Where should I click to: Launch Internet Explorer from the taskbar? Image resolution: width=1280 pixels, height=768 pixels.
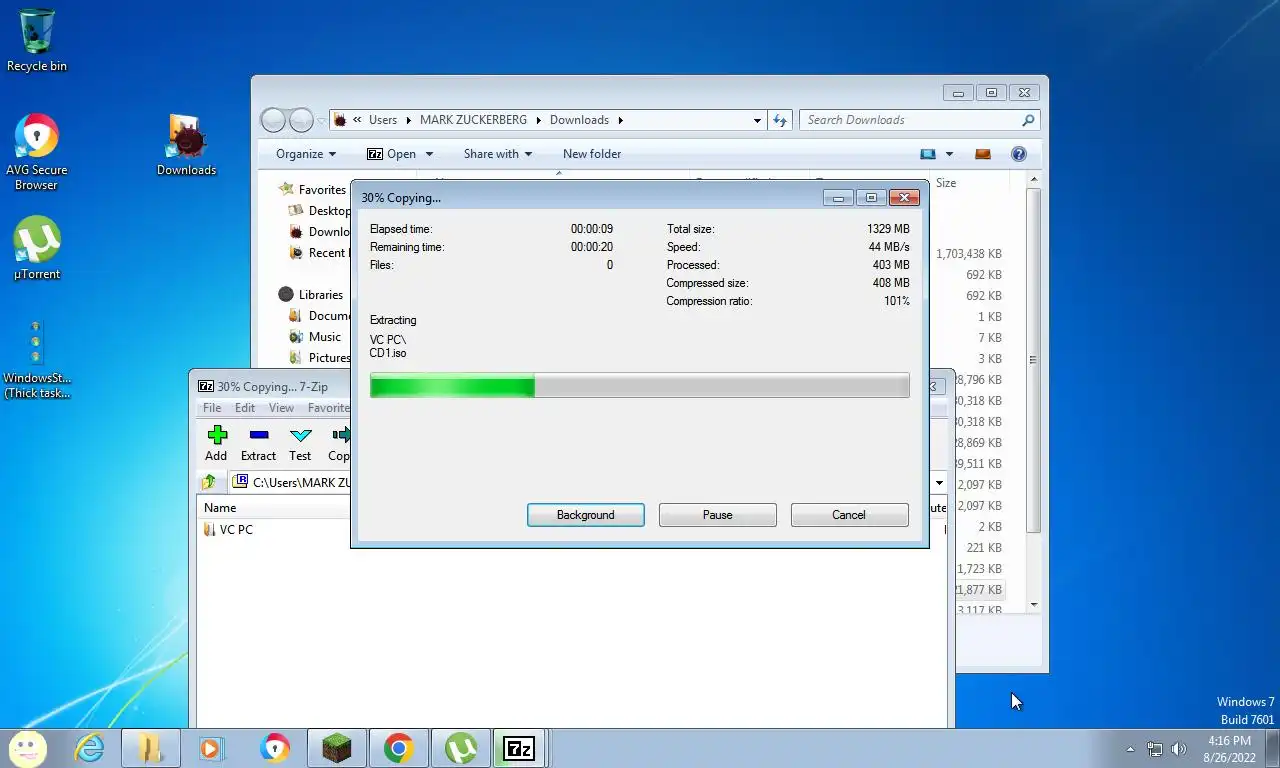(x=89, y=748)
